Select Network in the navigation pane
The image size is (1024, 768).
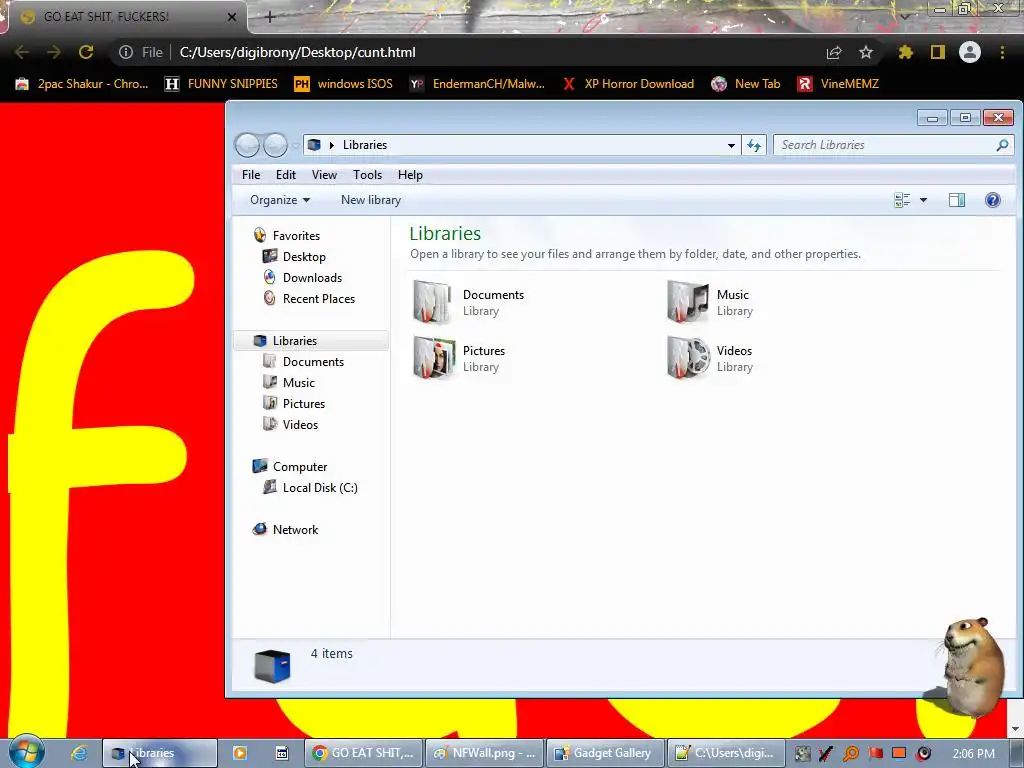pos(285,529)
